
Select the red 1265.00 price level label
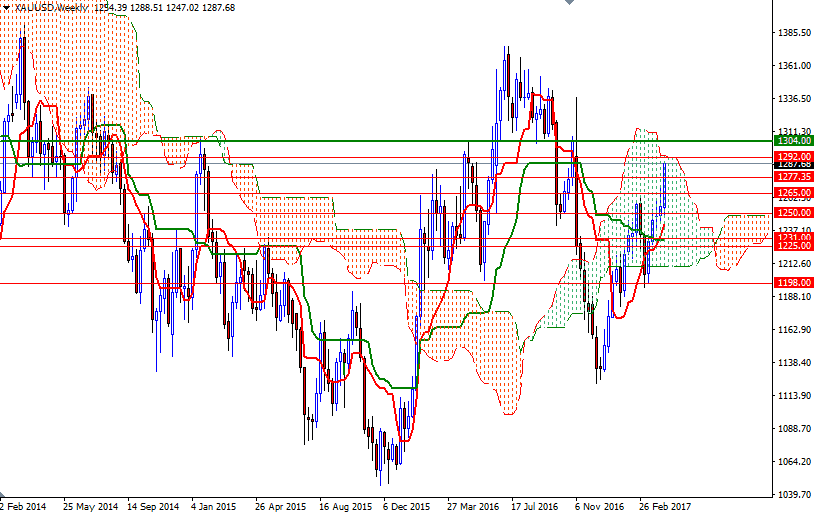click(x=793, y=192)
